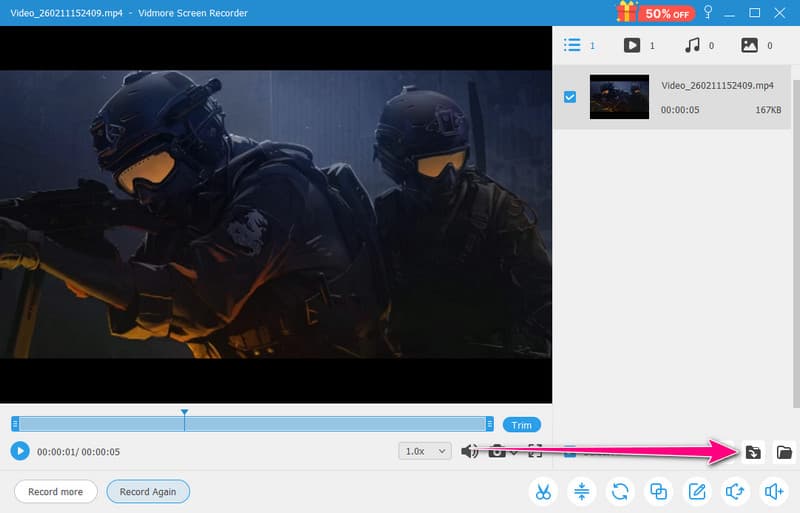Switch to the video recordings tab
This screenshot has width=800, height=513.
(x=632, y=45)
